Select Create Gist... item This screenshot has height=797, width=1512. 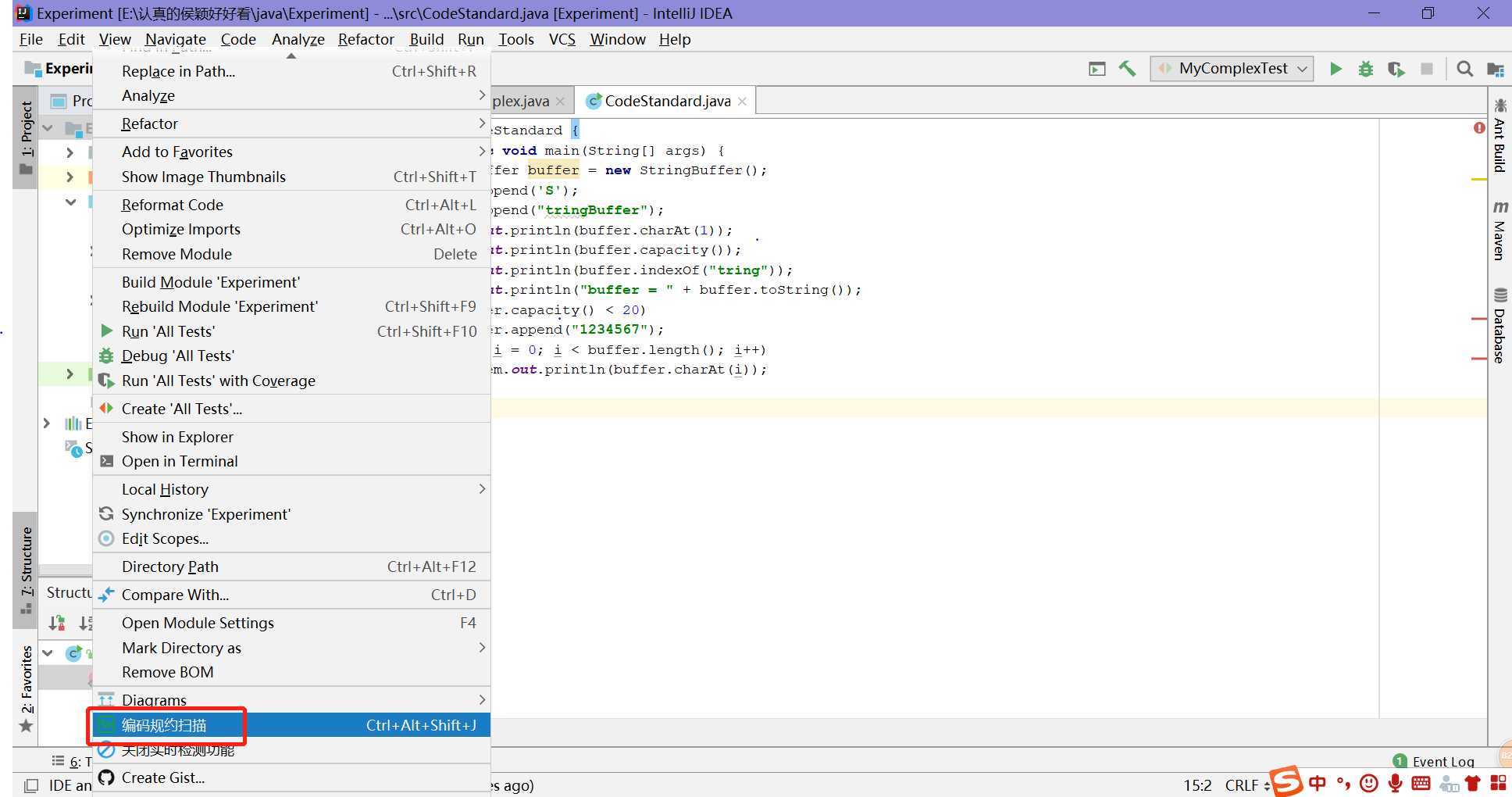click(291, 777)
